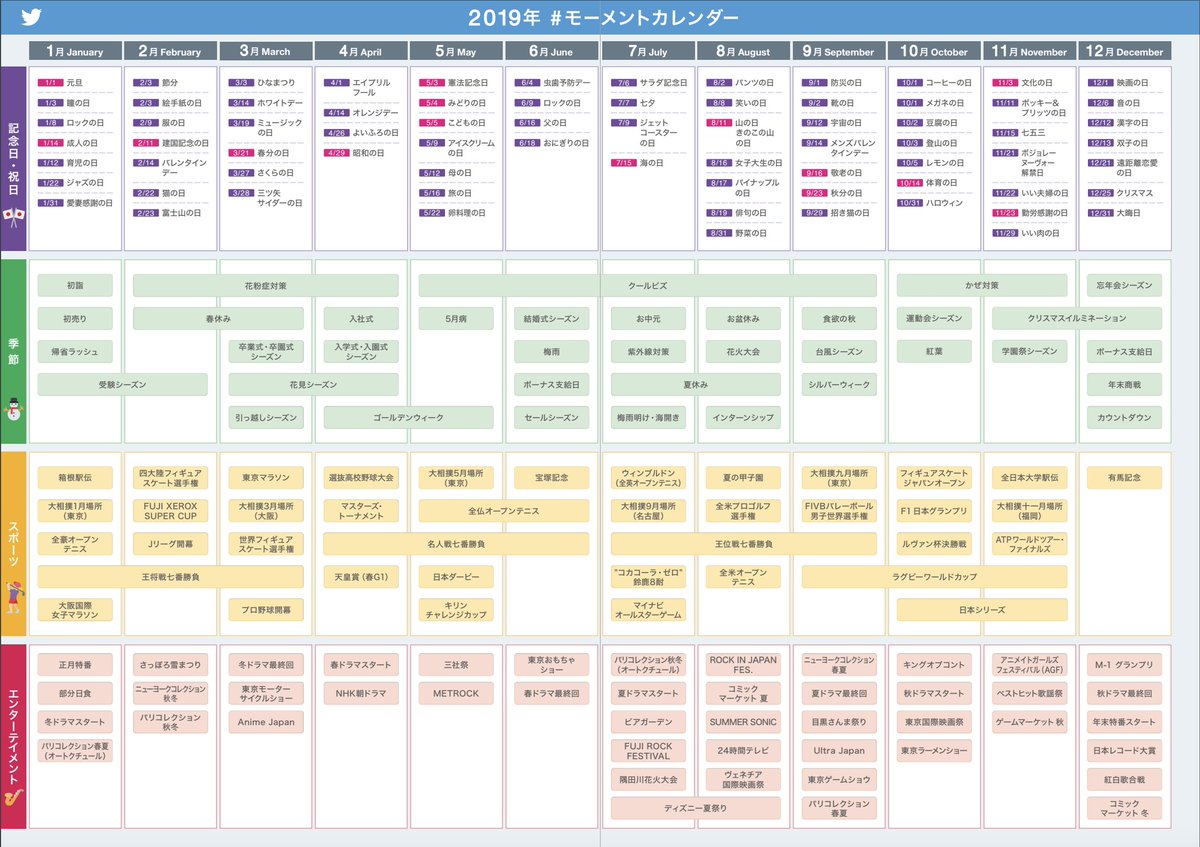The width and height of the screenshot is (1200, 847).
Task: Select the 4月 April column header
Action: (x=360, y=51)
